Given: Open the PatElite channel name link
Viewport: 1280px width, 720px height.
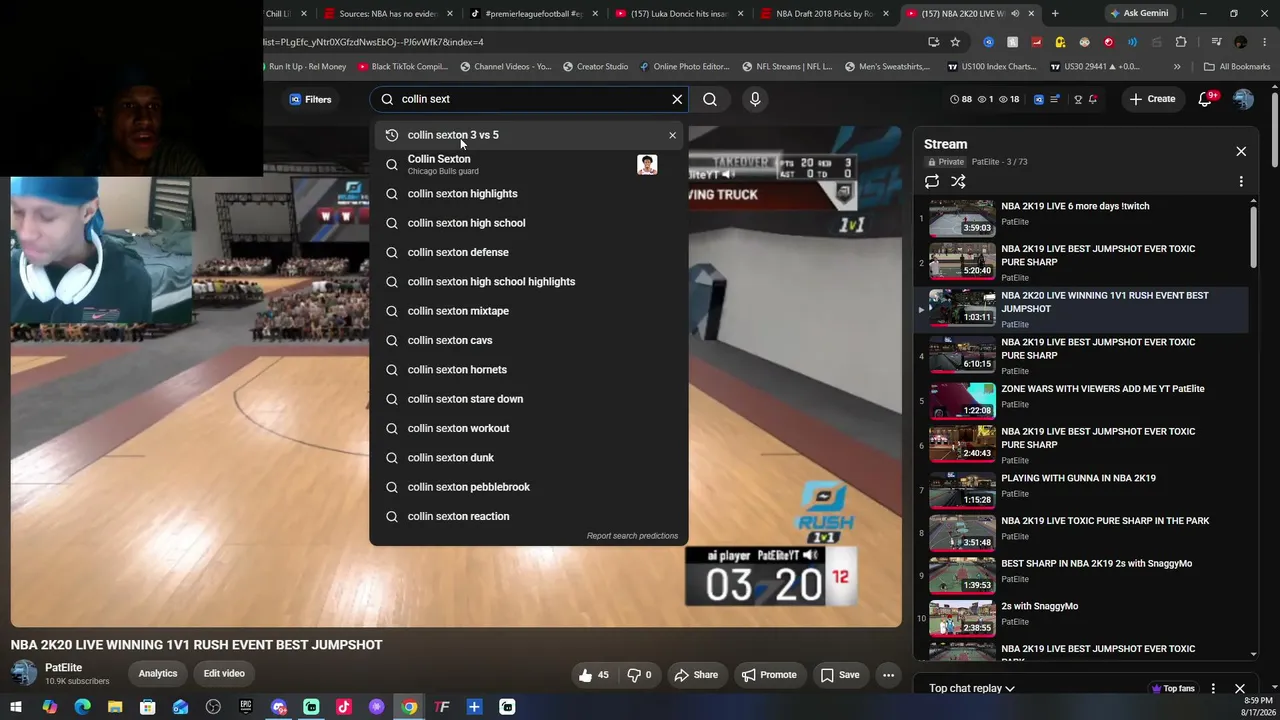Looking at the screenshot, I should coord(63,668).
